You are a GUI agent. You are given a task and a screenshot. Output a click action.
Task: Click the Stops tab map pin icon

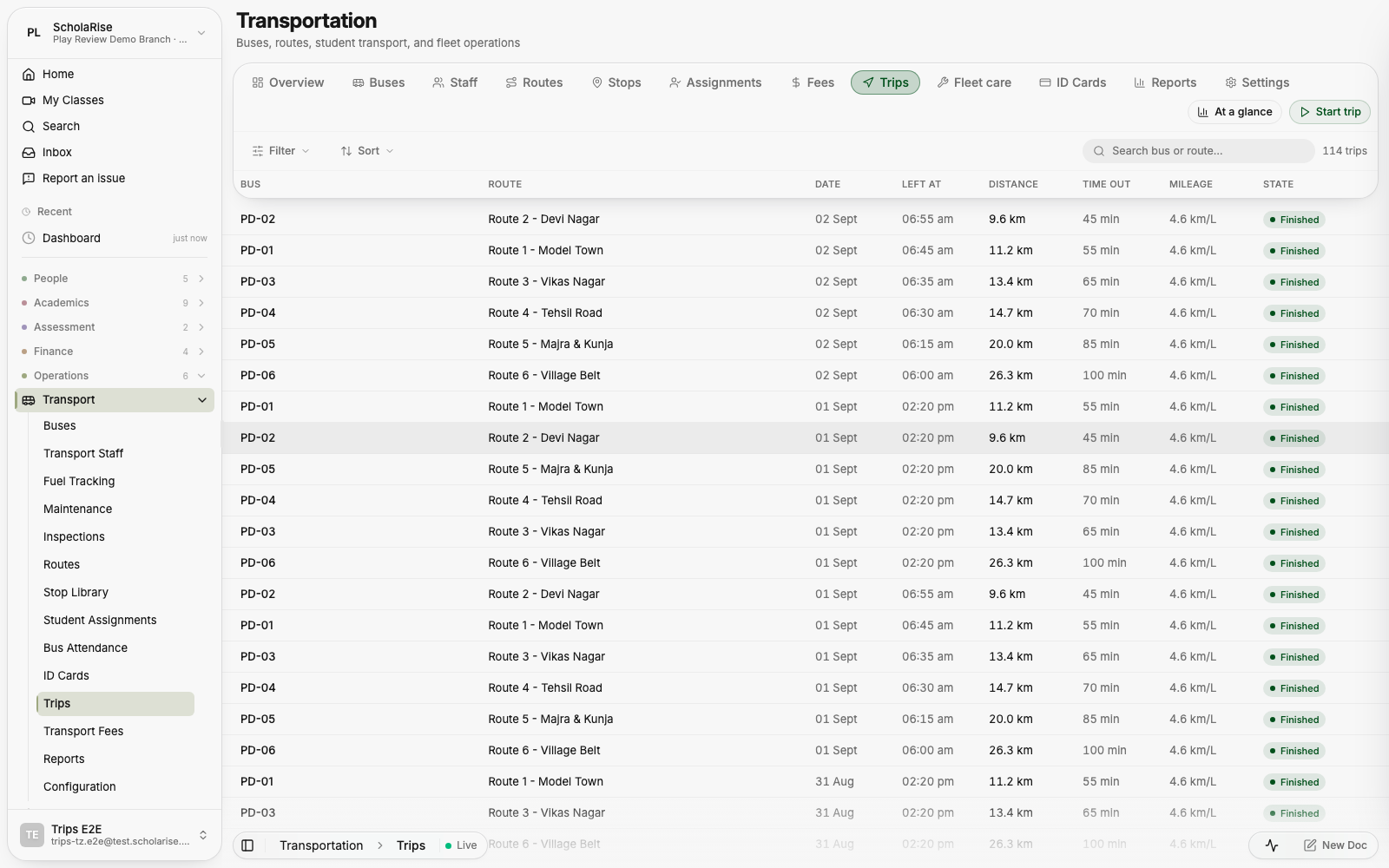point(597,82)
